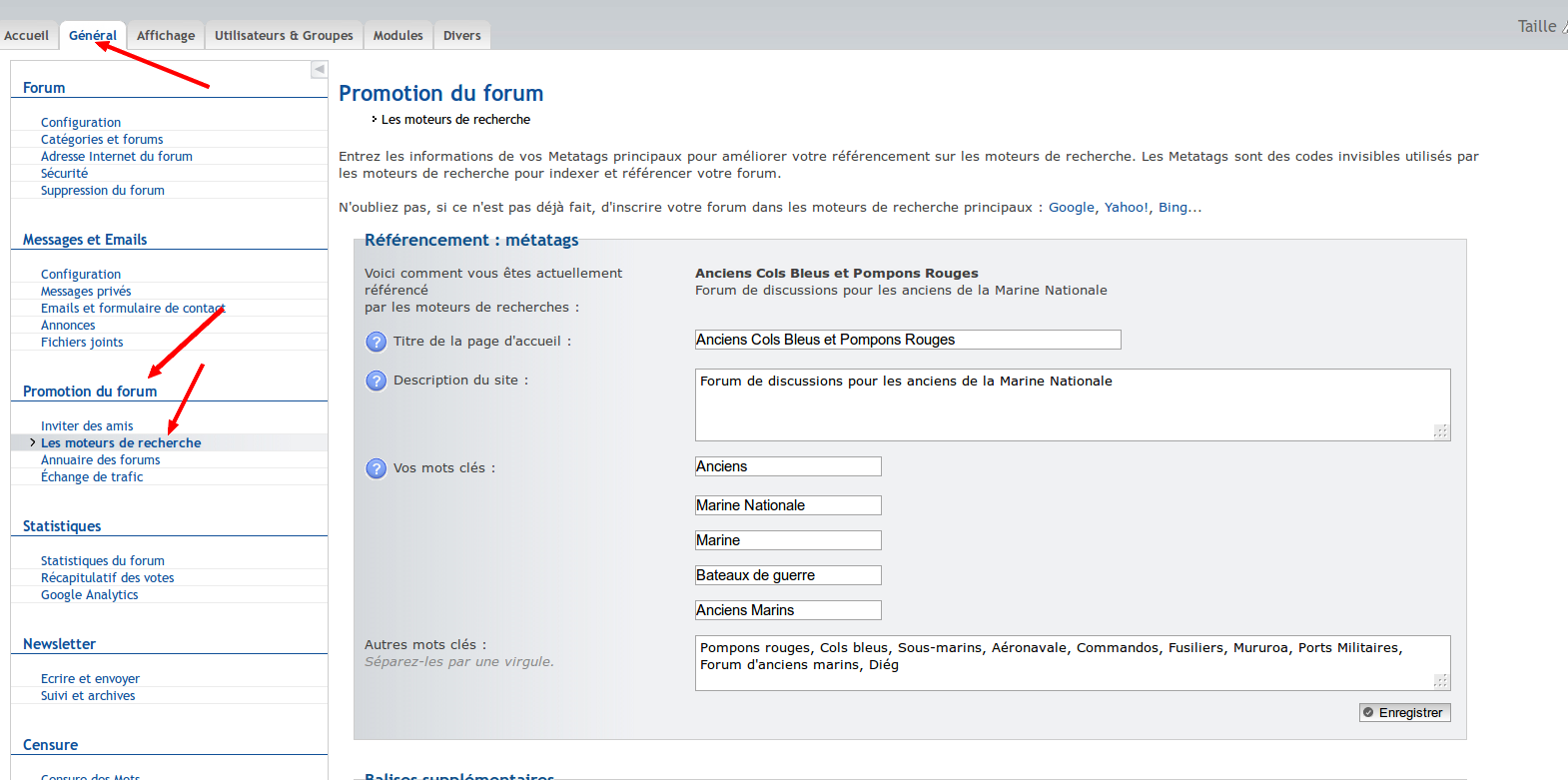Follow the Bing link
The image size is (1568, 780).
pos(1179,208)
